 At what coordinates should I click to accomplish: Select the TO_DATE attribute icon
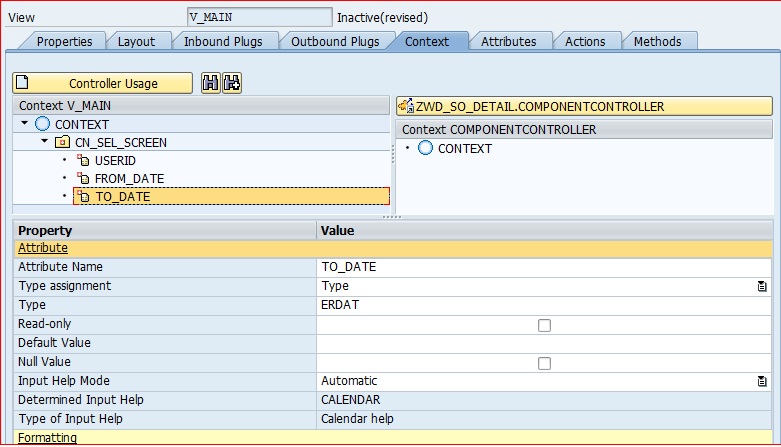tap(83, 196)
